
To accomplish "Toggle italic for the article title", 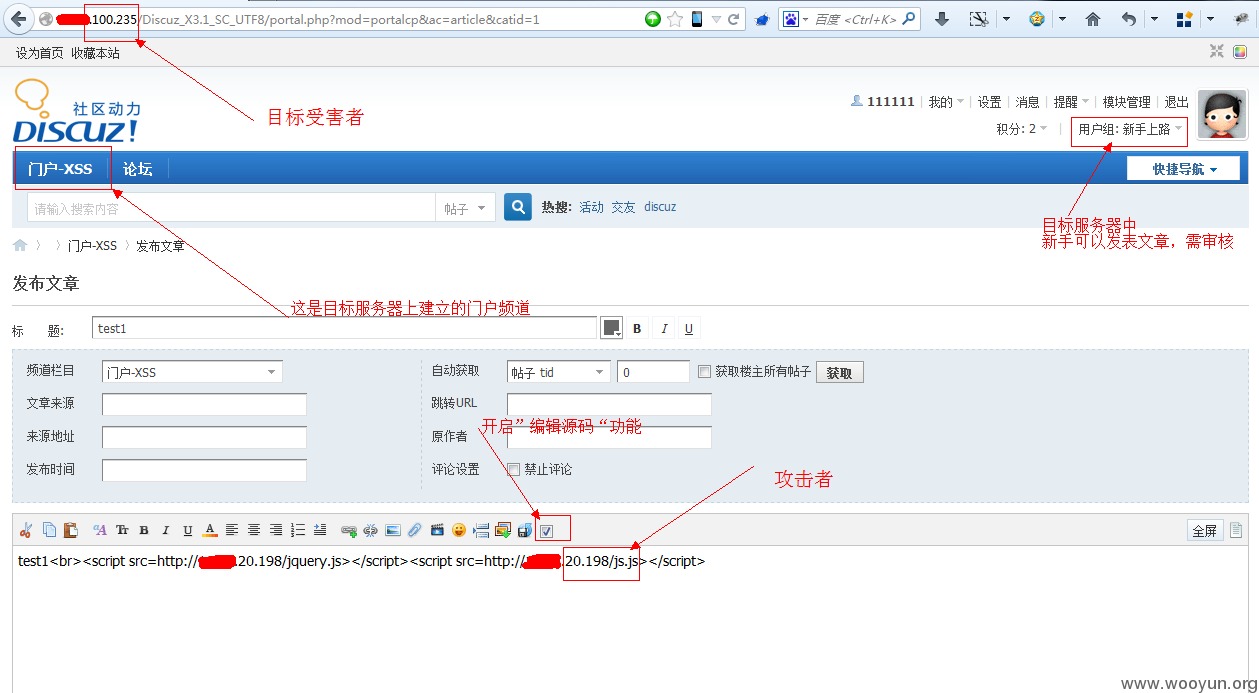I will [663, 329].
